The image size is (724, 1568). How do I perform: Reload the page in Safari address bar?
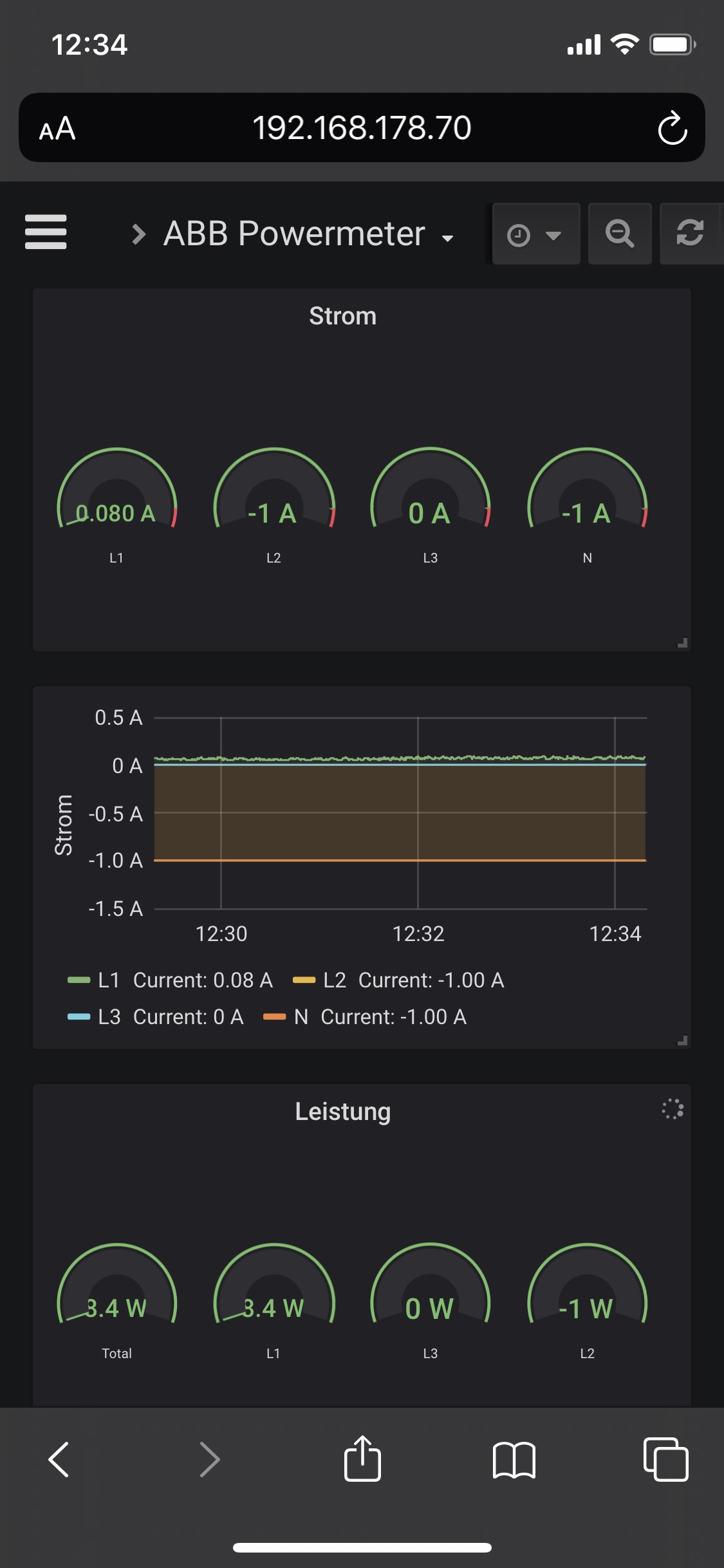[672, 128]
